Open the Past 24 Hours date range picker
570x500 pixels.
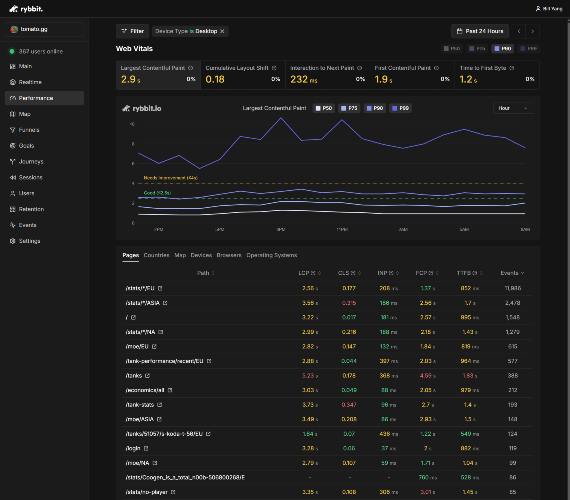480,31
